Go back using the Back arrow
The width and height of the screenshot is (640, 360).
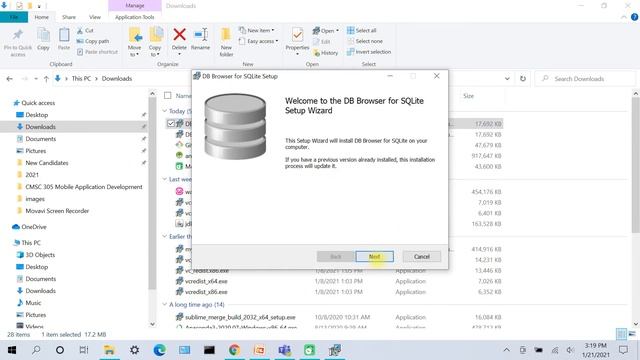9,79
